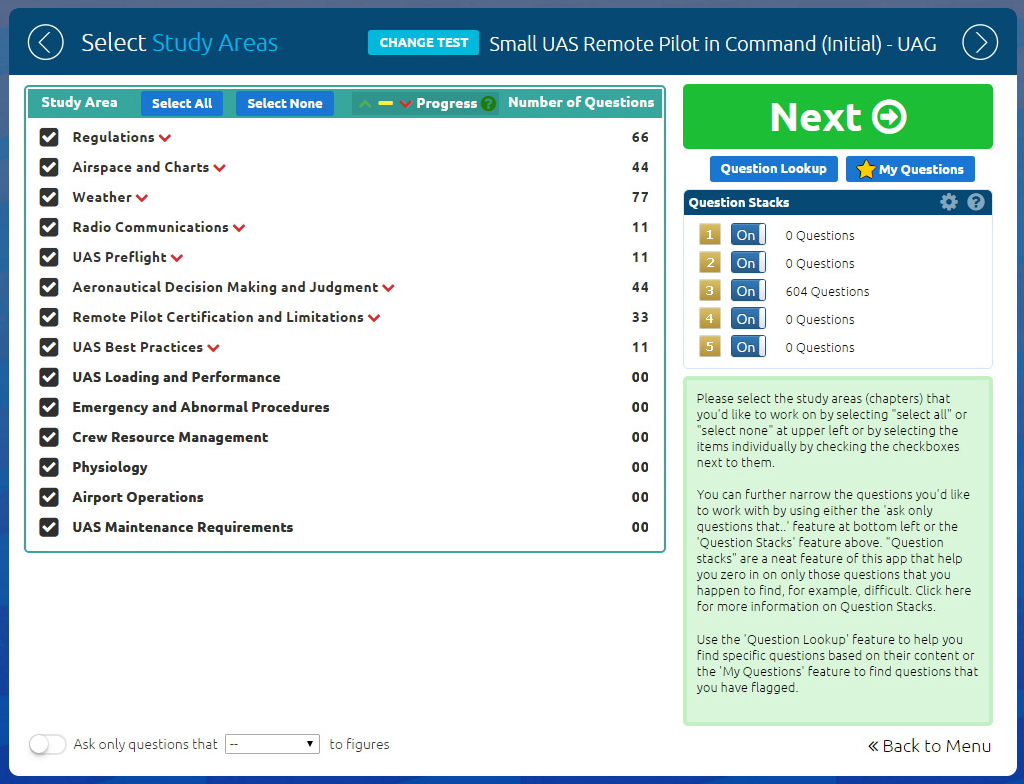Select question stack number 1 badge
The width and height of the screenshot is (1024, 784).
[x=709, y=235]
